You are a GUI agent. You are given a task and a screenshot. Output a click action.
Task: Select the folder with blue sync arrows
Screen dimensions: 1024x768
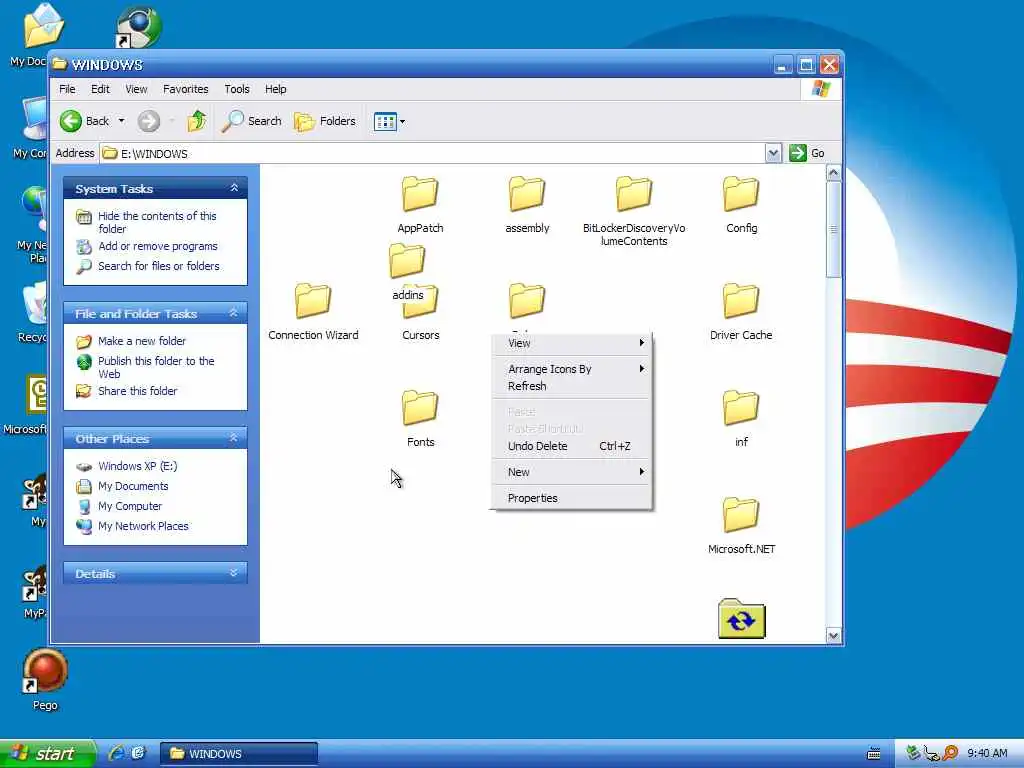[741, 618]
